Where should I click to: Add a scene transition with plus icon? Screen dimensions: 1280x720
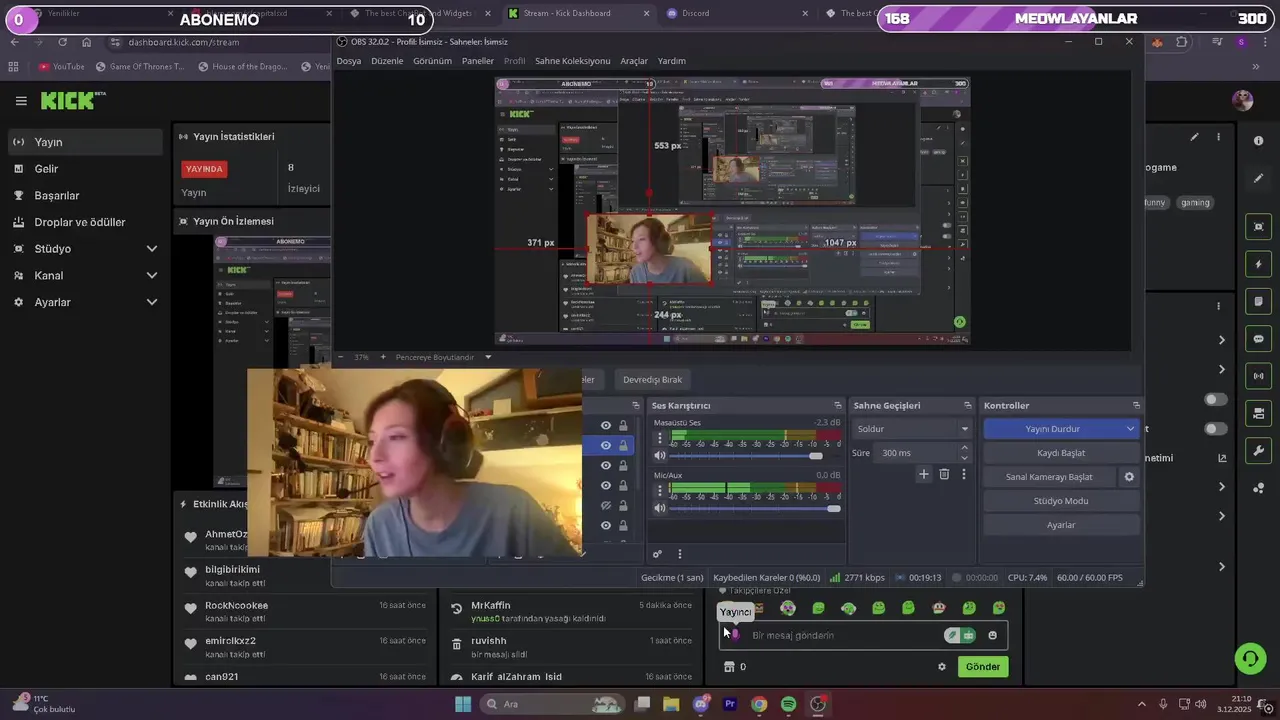tap(924, 474)
